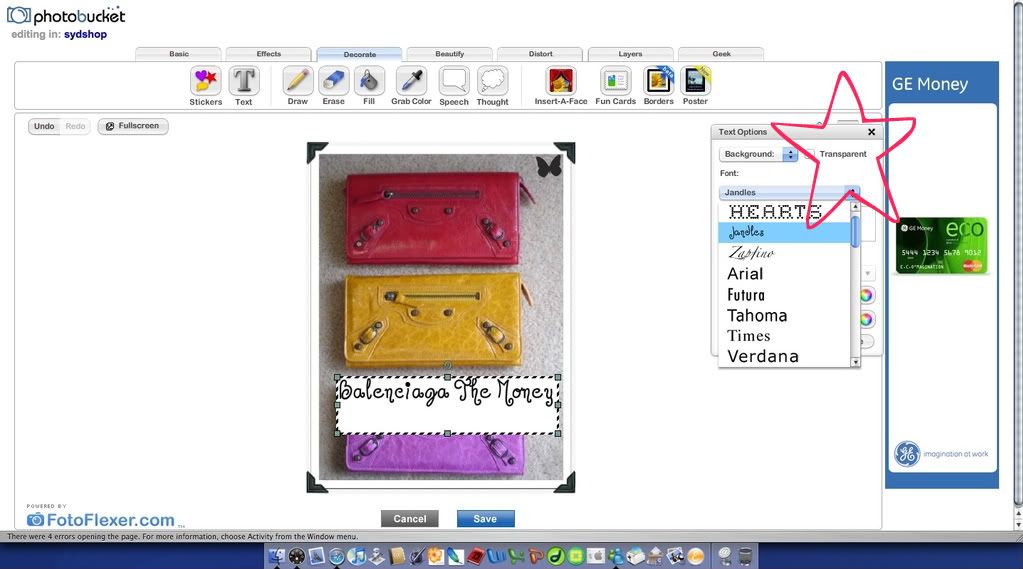The height and width of the screenshot is (569, 1023).
Task: Launch Microsoft Word from the Dock
Action: (x=496, y=556)
